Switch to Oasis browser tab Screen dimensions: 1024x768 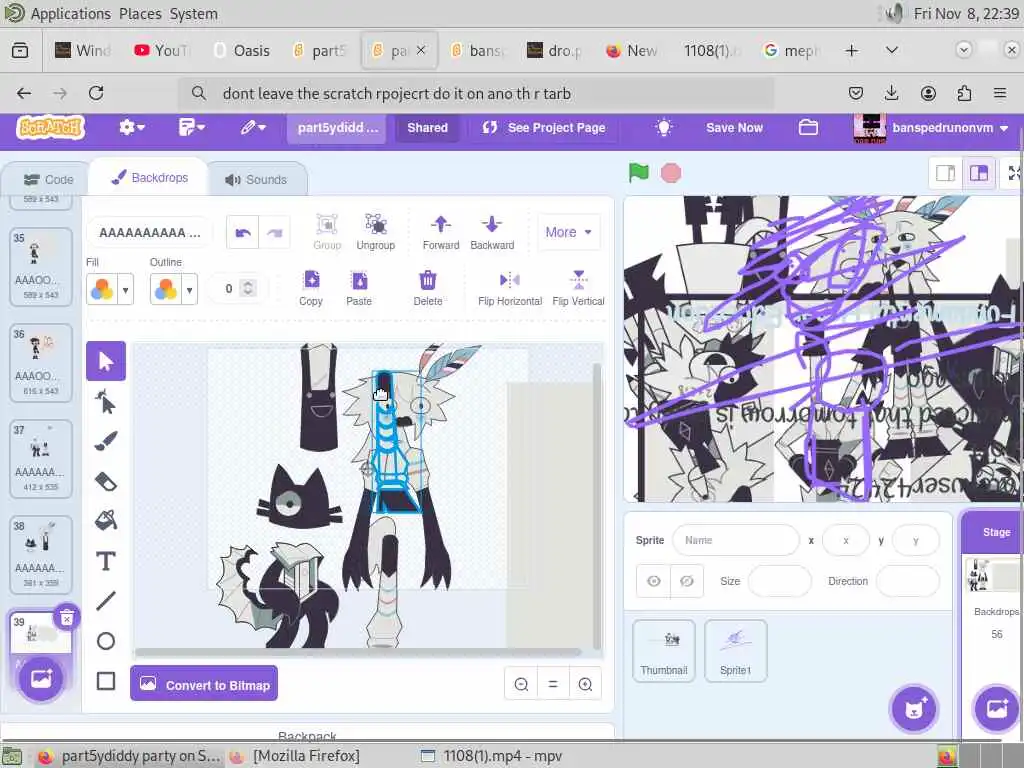(x=242, y=50)
